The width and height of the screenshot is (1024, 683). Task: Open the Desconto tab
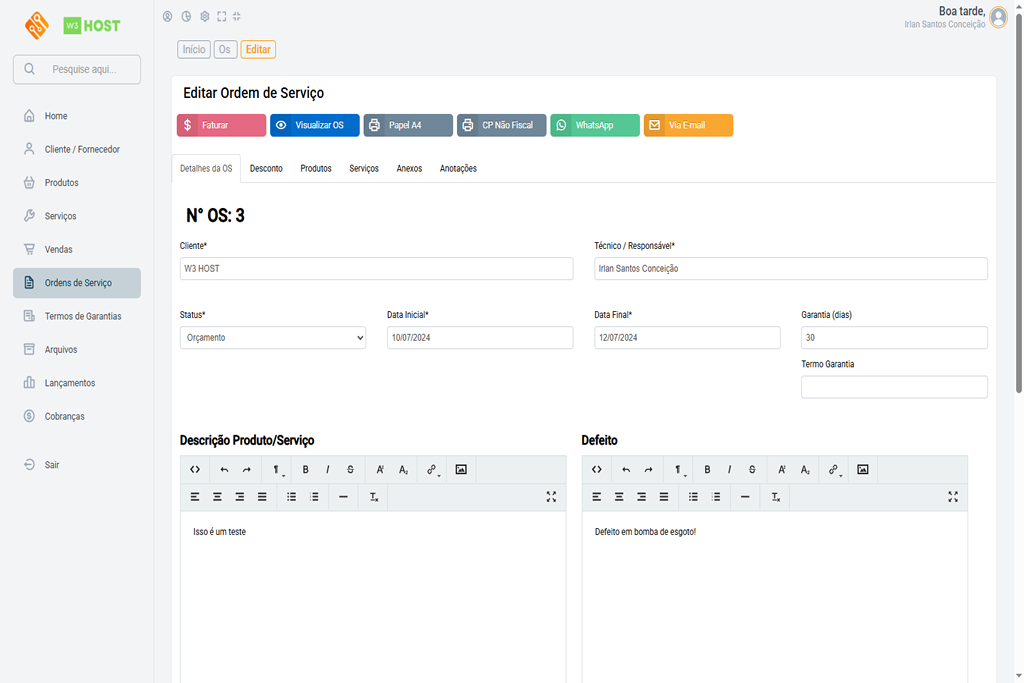[266, 168]
